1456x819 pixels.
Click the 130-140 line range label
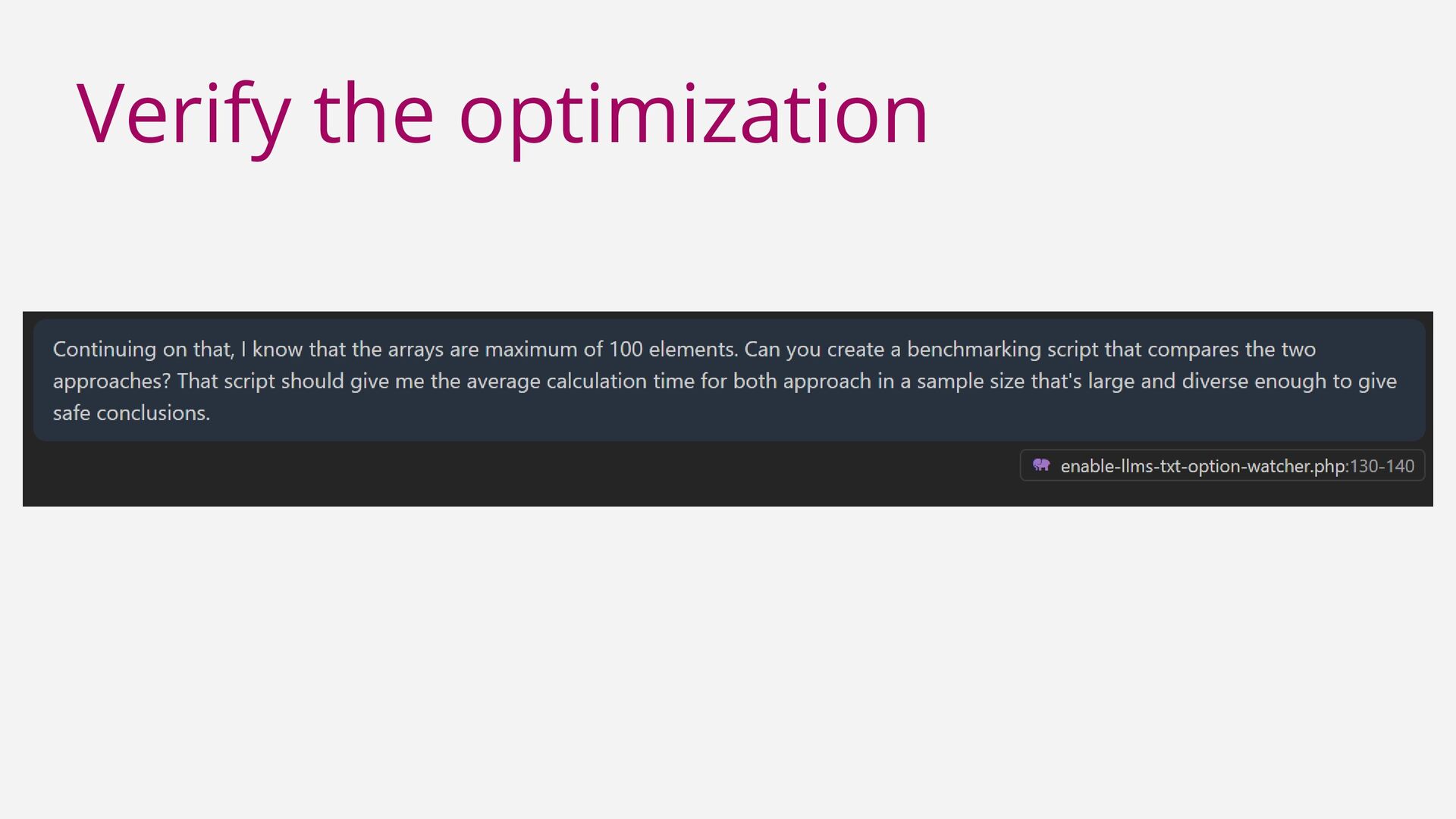point(1382,466)
